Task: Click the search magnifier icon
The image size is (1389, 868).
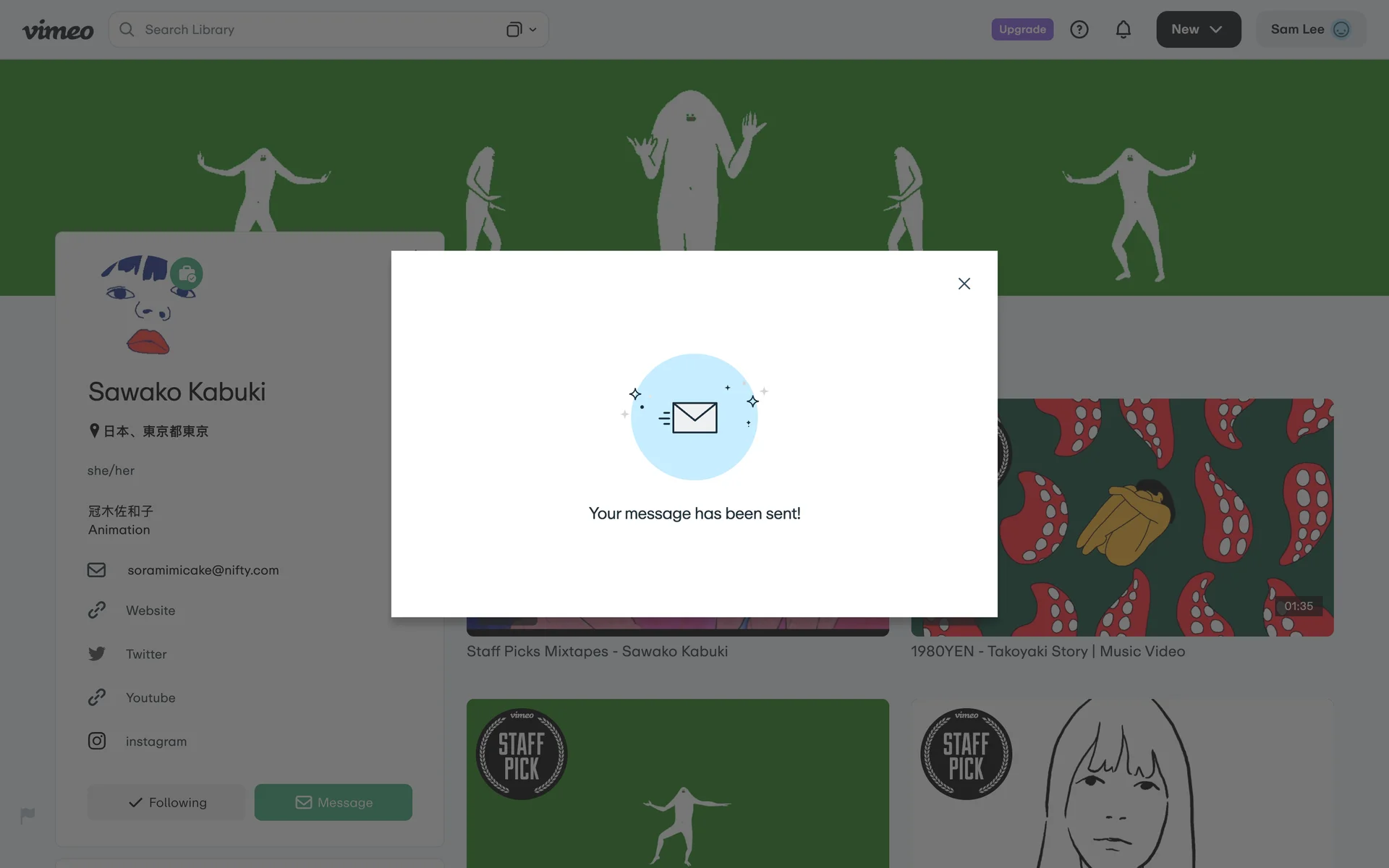Action: tap(127, 30)
